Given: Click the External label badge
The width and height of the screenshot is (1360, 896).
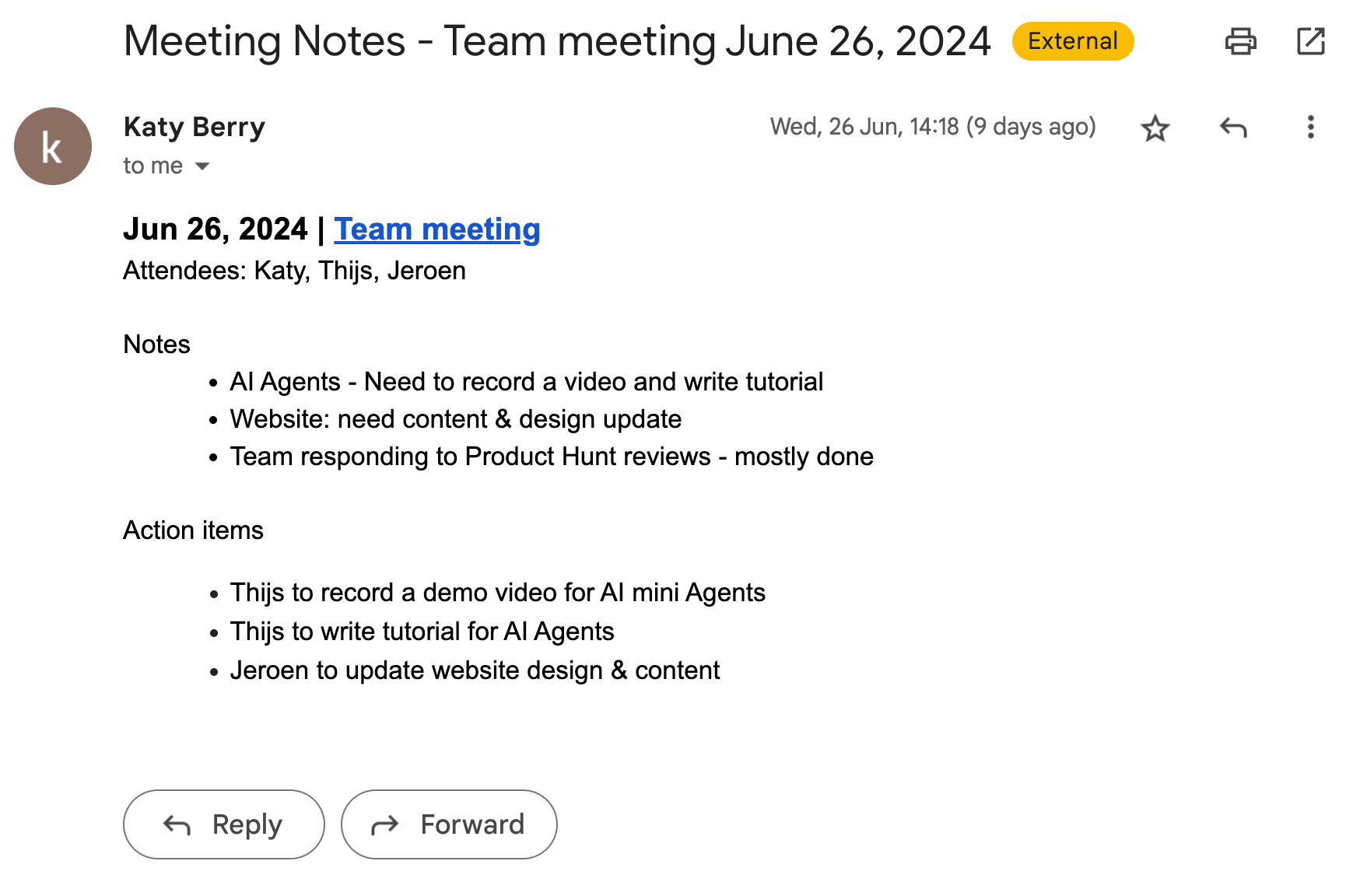Looking at the screenshot, I should [1072, 41].
